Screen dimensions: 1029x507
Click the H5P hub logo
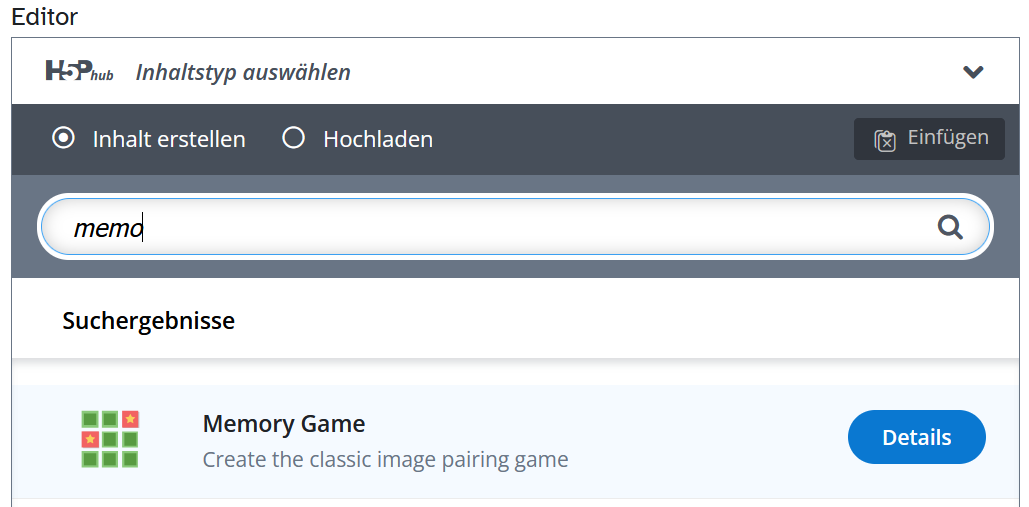[x=79, y=71]
